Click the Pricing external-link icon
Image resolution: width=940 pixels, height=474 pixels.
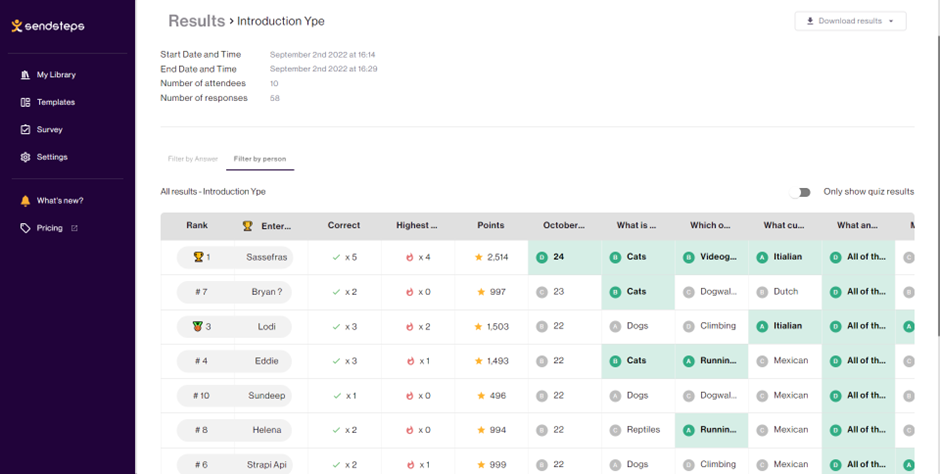(x=74, y=228)
